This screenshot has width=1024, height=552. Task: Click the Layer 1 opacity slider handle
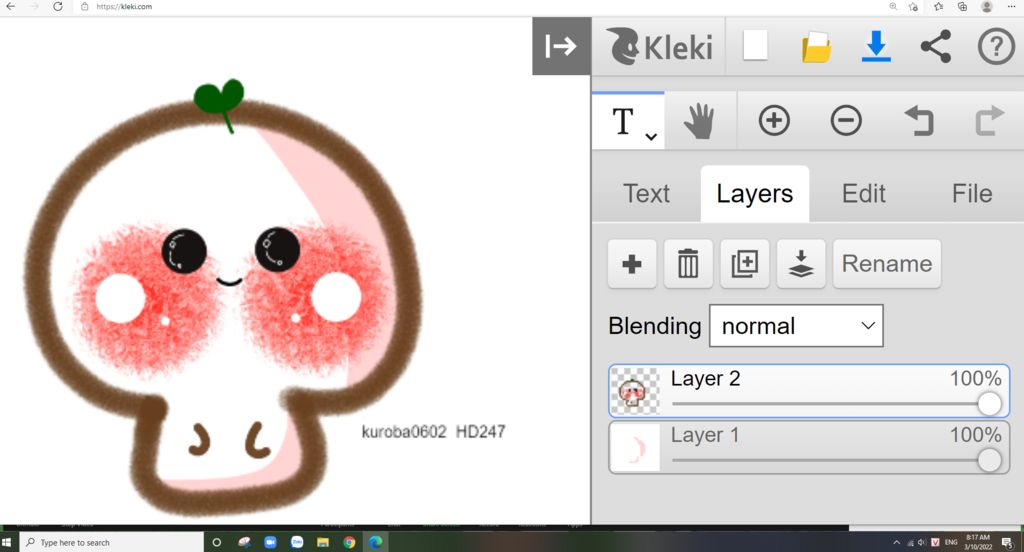[x=989, y=460]
